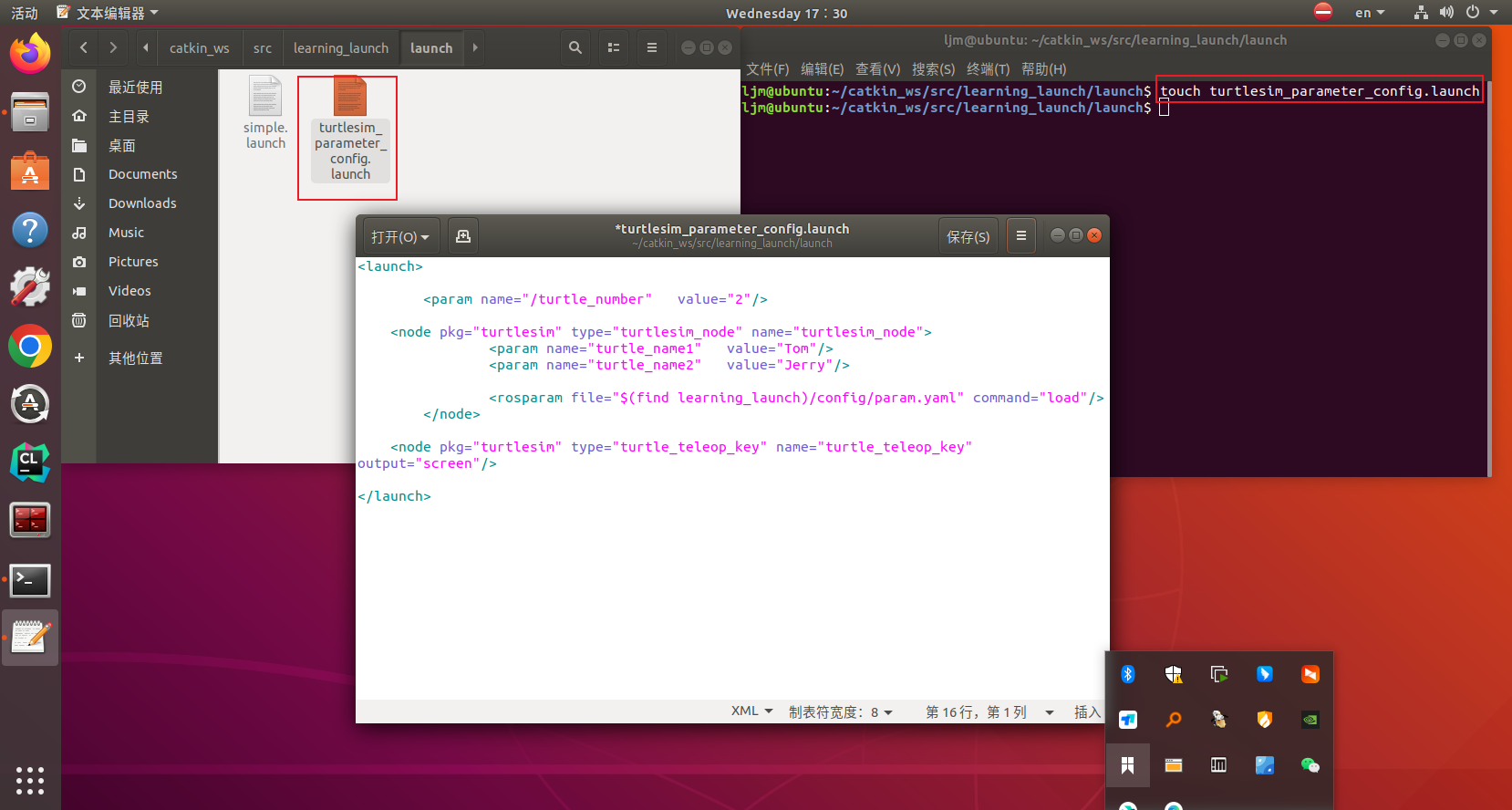This screenshot has height=810, width=1512.
Task: Open 其他位置 in the Files sidebar
Action: point(136,358)
